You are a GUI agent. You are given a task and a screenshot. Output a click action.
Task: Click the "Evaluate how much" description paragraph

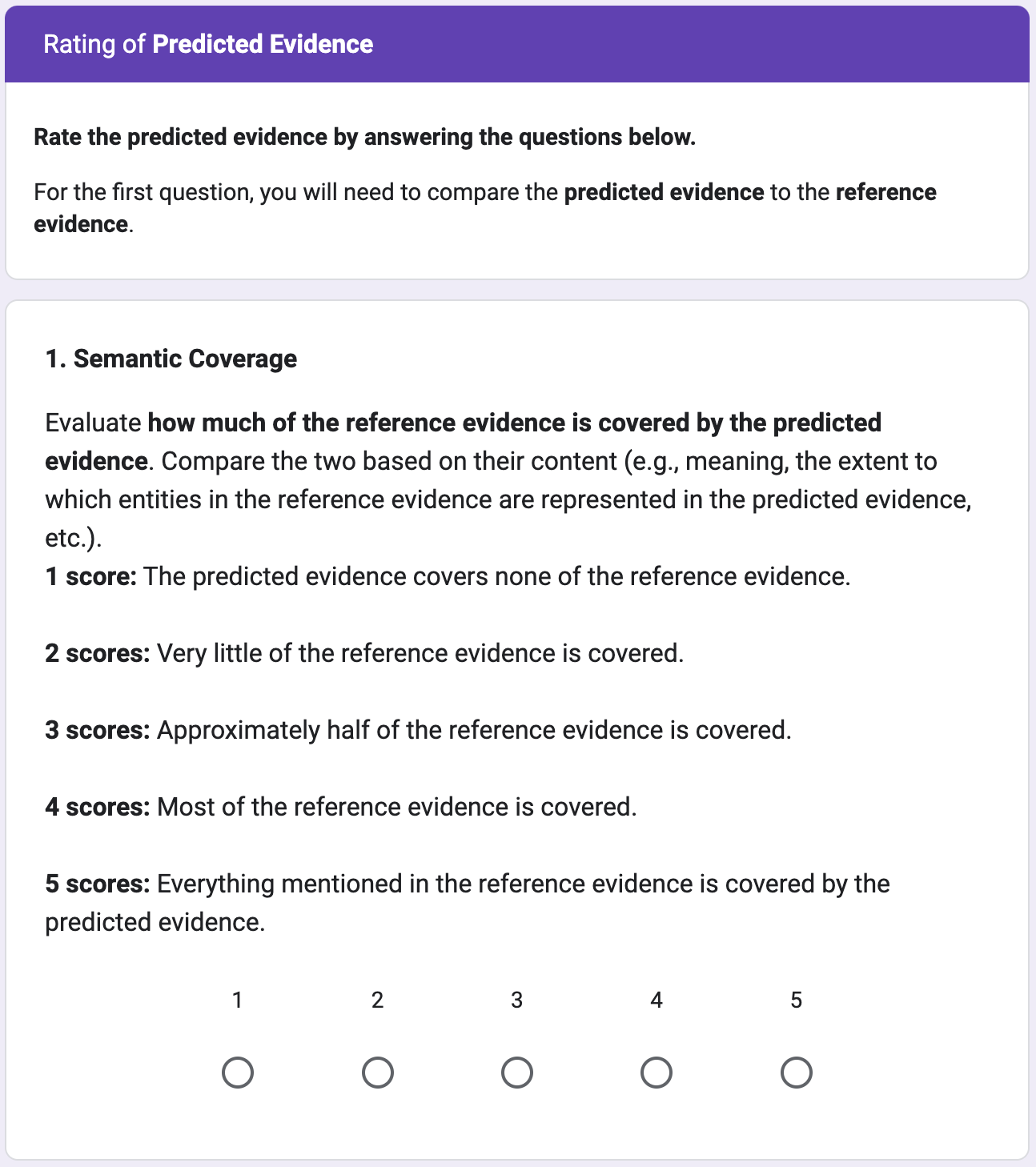(508, 480)
